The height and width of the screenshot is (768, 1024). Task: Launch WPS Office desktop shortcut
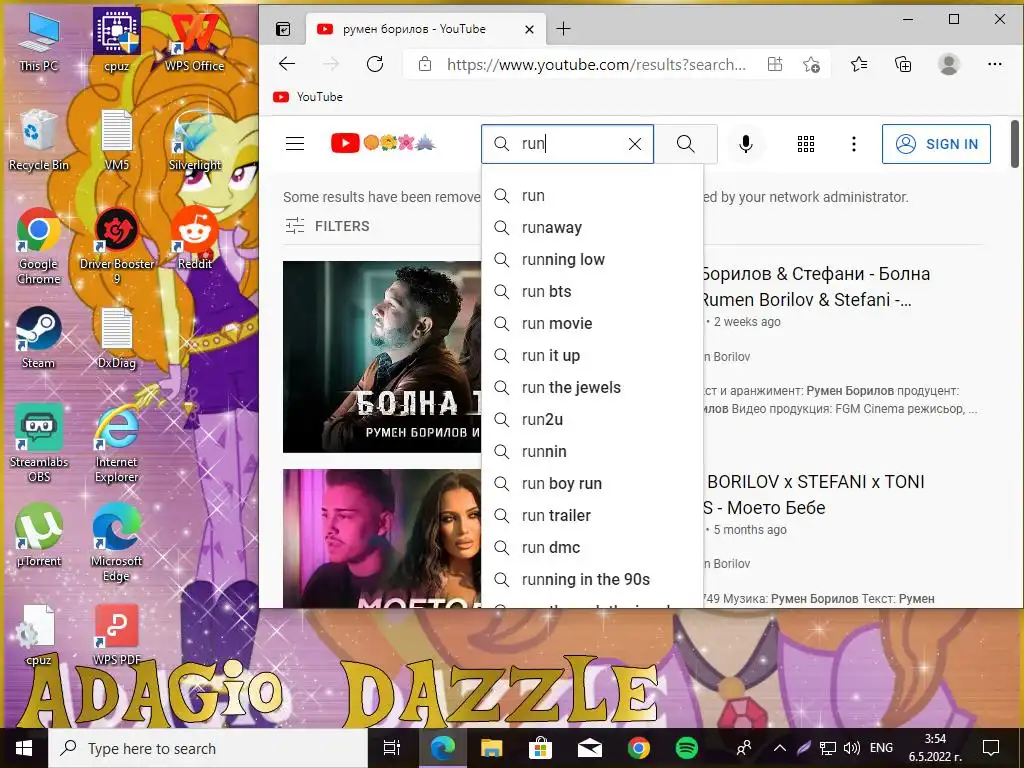(195, 41)
